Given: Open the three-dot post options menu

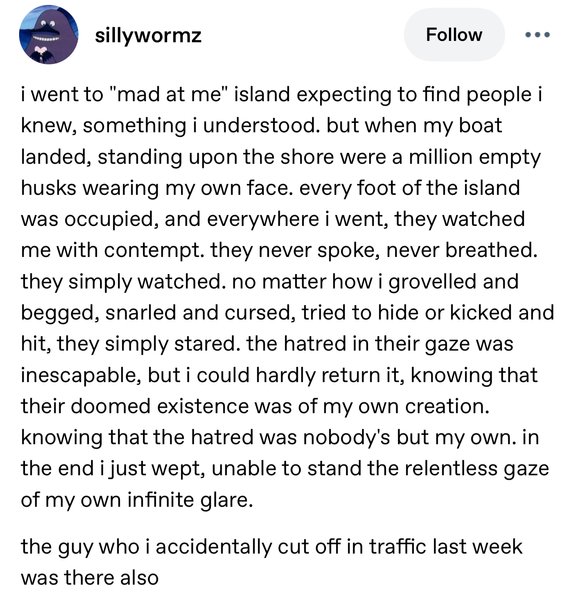Looking at the screenshot, I should [x=538, y=35].
